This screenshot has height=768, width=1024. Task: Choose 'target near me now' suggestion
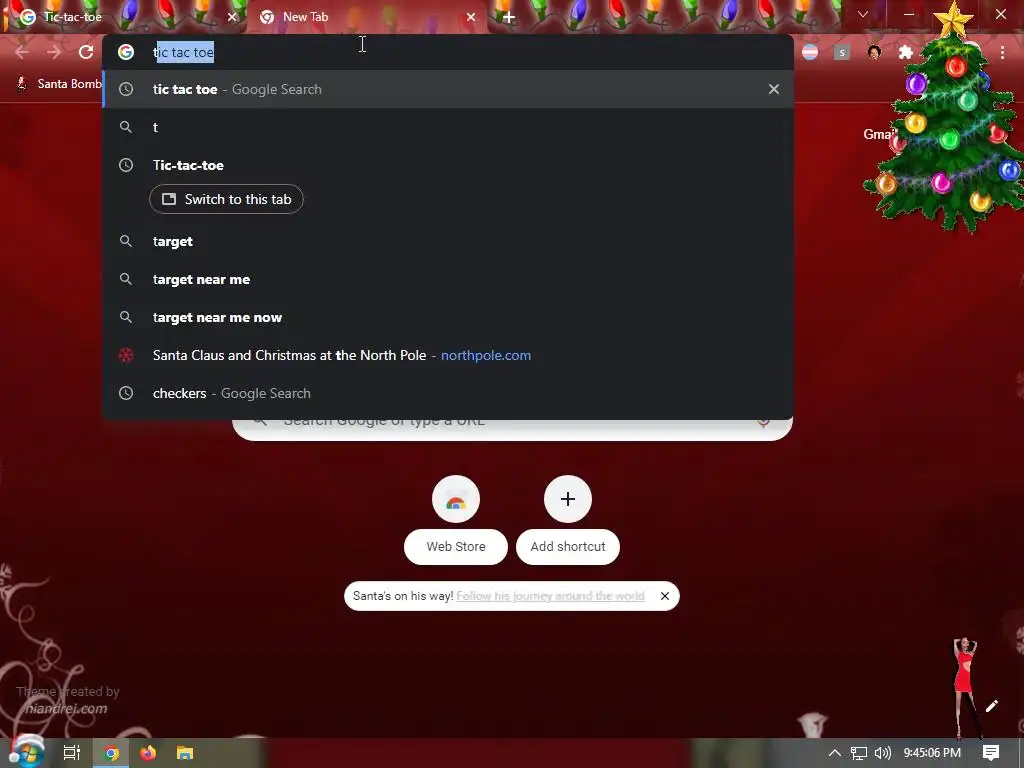448,317
